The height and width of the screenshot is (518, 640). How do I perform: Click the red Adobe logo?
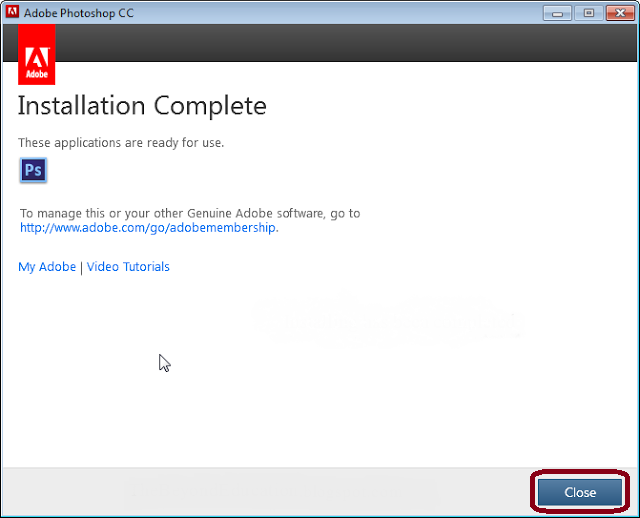37,54
